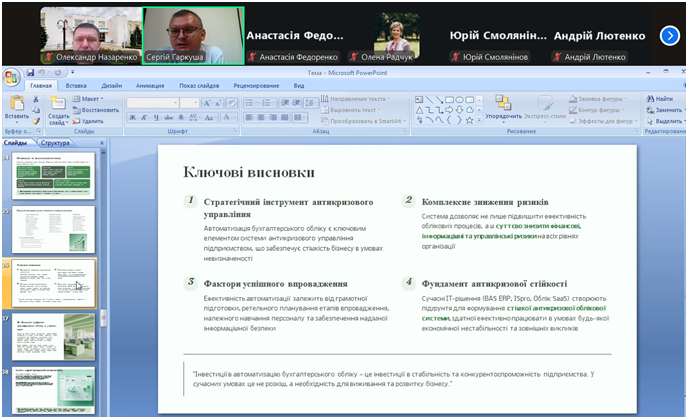
Task: Open the font color picker
Action: pyautogui.click(x=236, y=118)
